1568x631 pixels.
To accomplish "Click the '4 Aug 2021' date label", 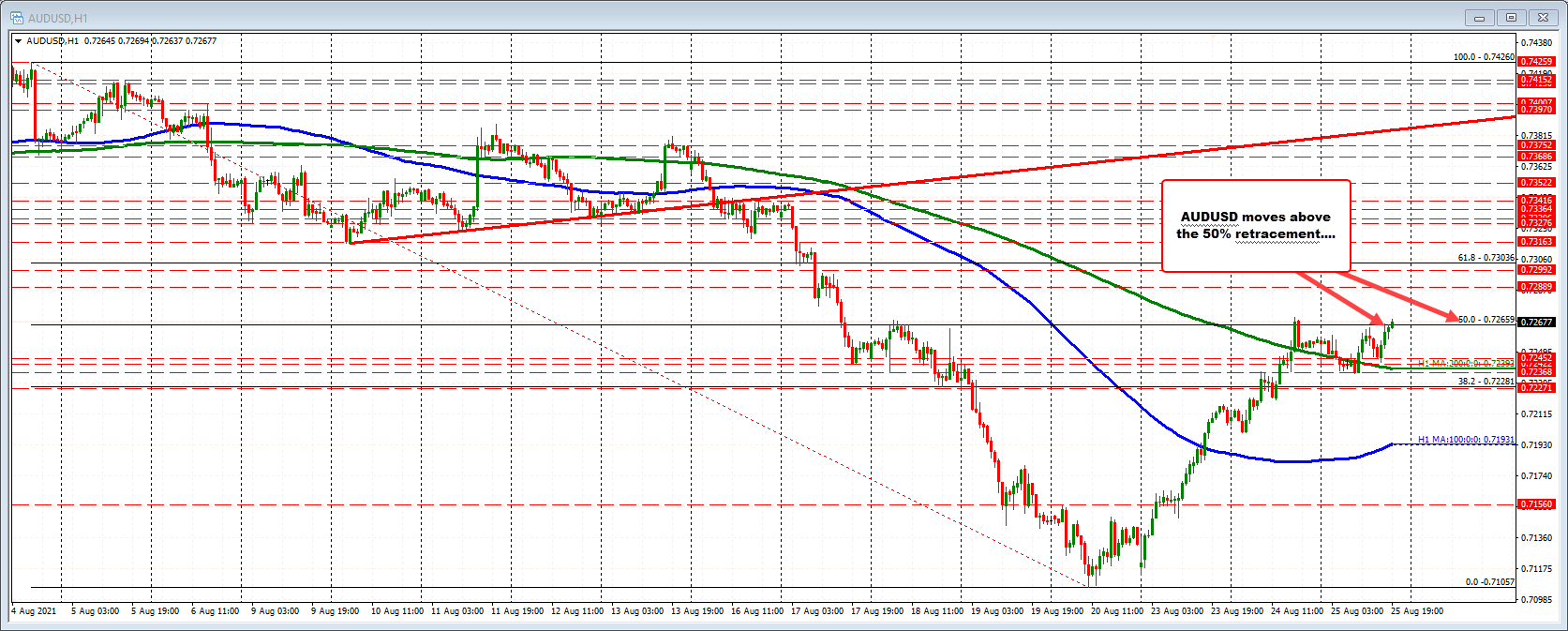I will click(x=34, y=611).
